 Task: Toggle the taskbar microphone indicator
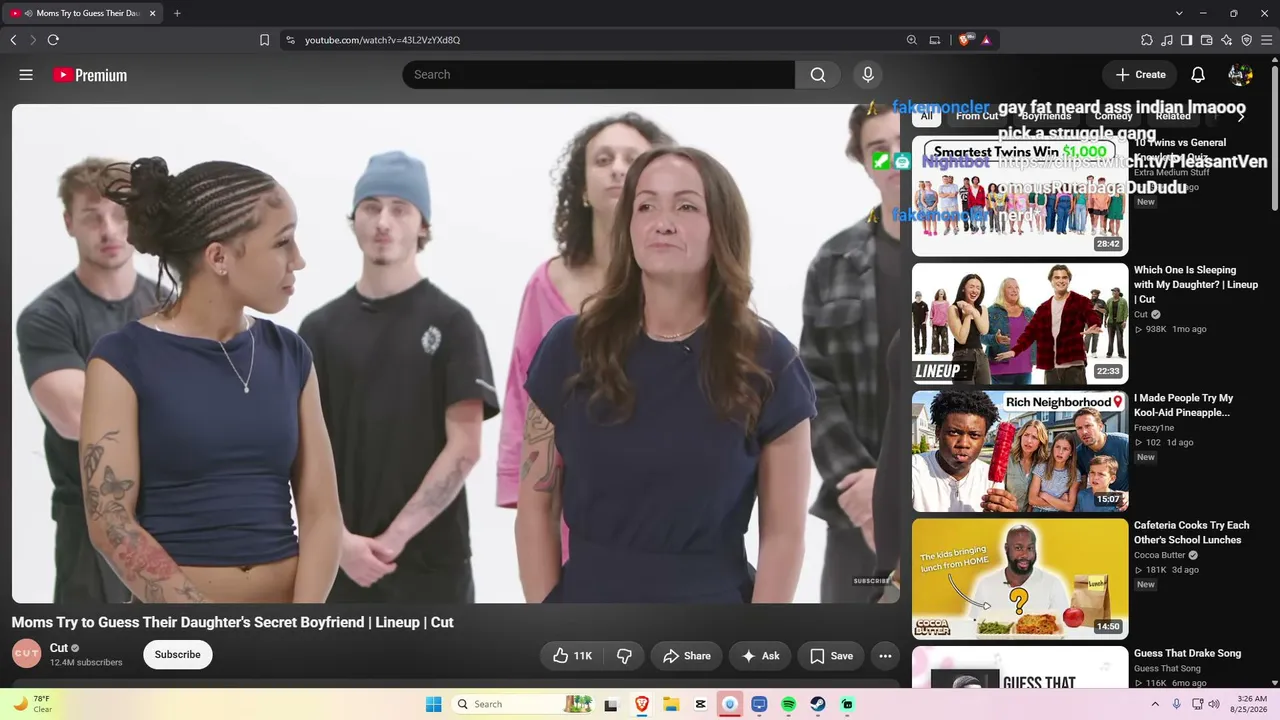tap(1176, 704)
